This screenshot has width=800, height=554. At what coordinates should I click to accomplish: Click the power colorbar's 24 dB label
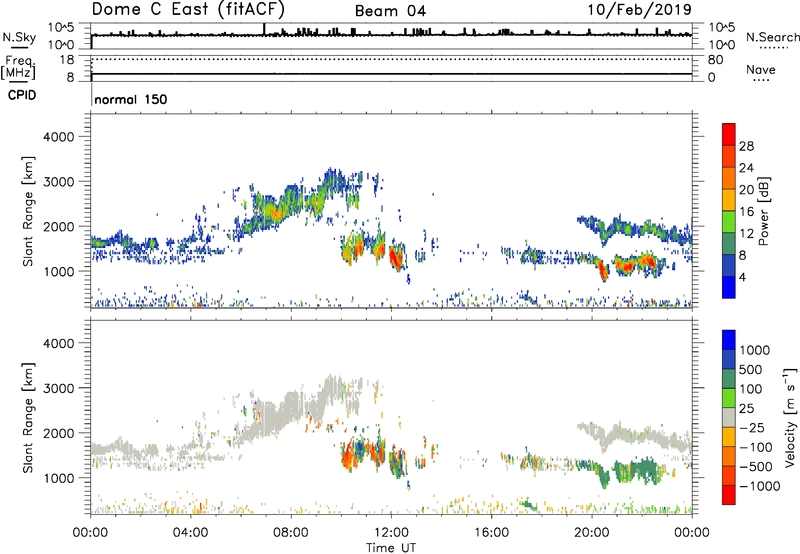[746, 168]
